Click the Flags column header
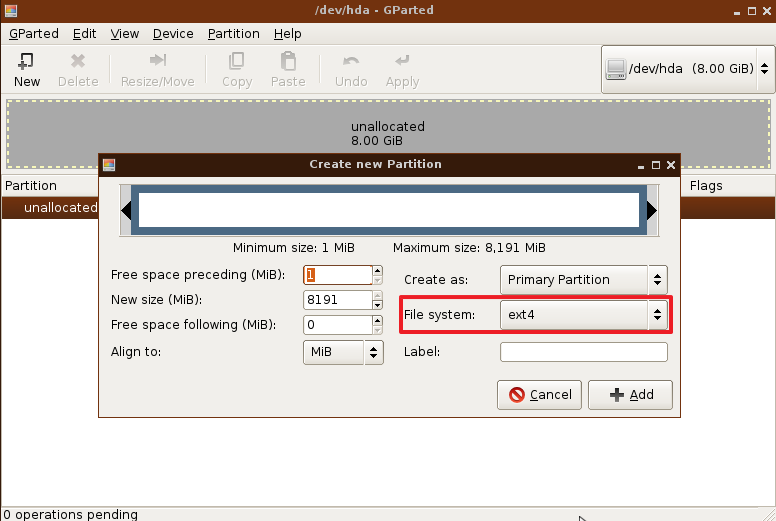This screenshot has height=521, width=776. [x=706, y=186]
